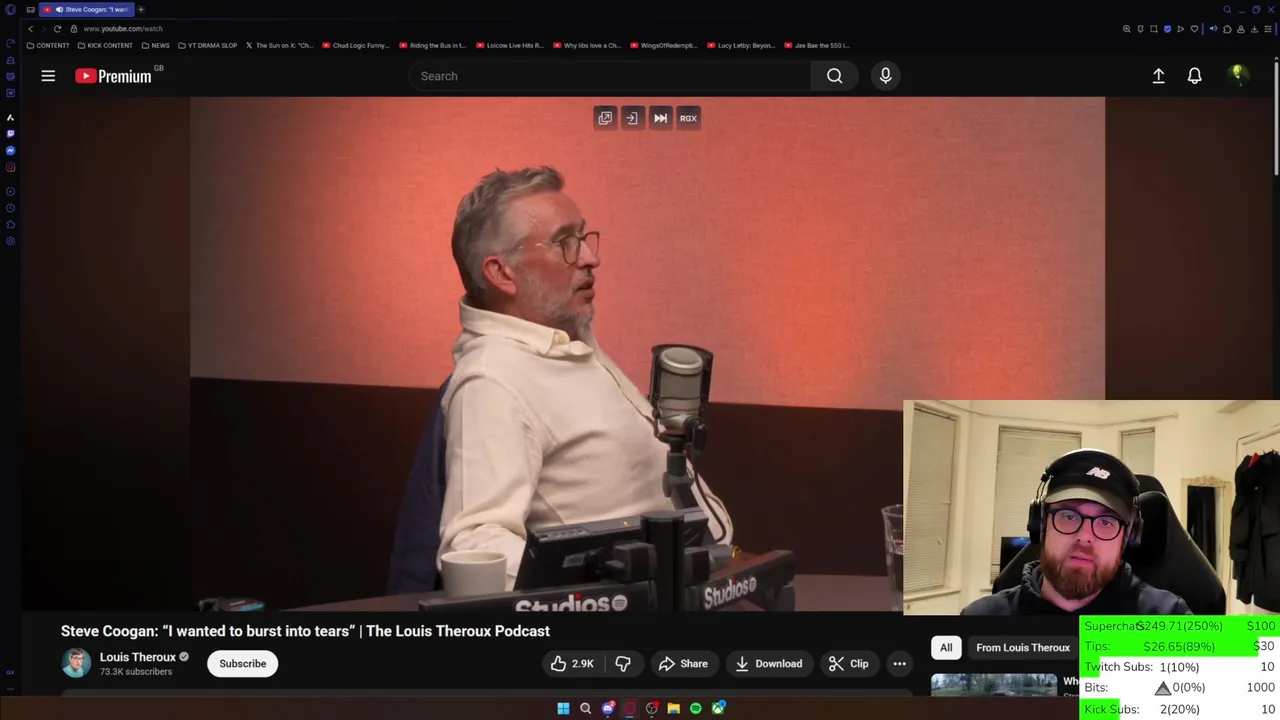Open the more actions three-dot menu
Screen dimensions: 1280x720
pyautogui.click(x=899, y=664)
